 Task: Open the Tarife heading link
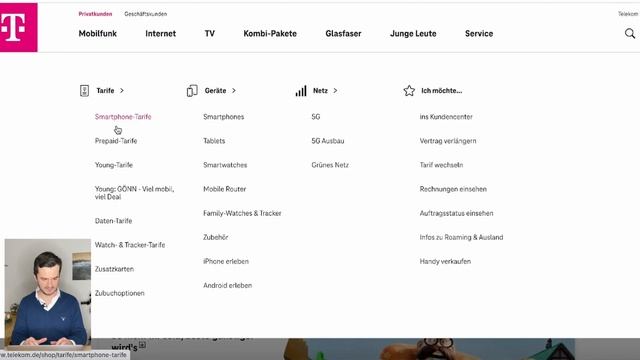click(x=105, y=91)
